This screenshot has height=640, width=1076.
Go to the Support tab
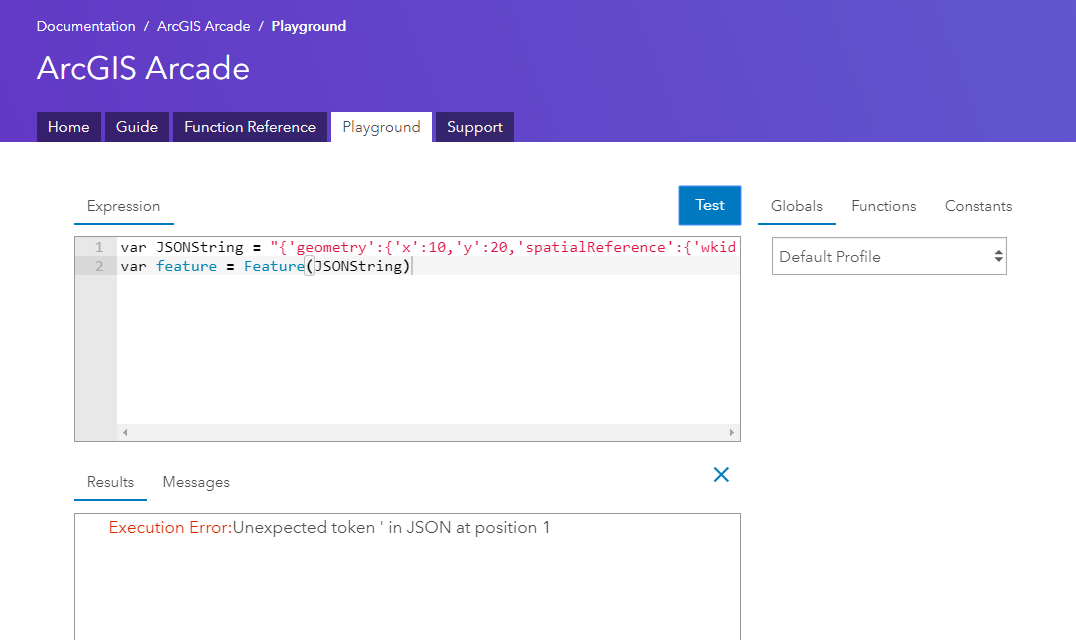click(475, 127)
